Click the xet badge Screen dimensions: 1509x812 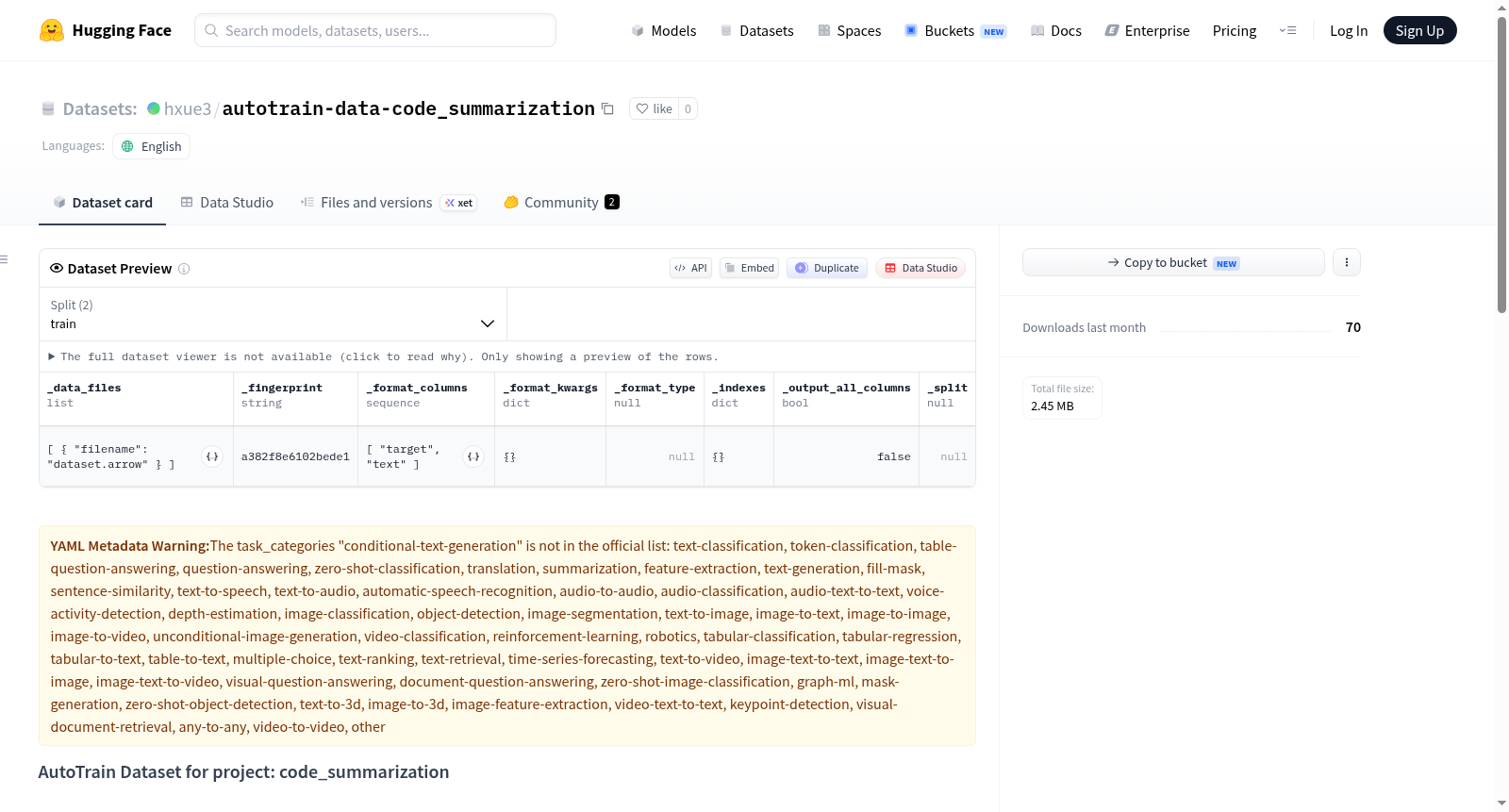459,203
